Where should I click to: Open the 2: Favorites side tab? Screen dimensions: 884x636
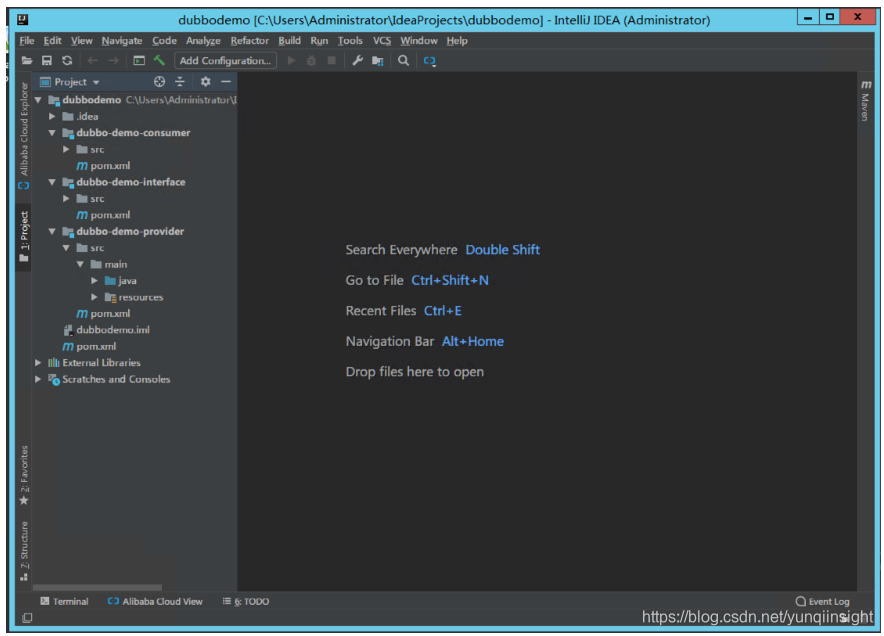[x=24, y=475]
